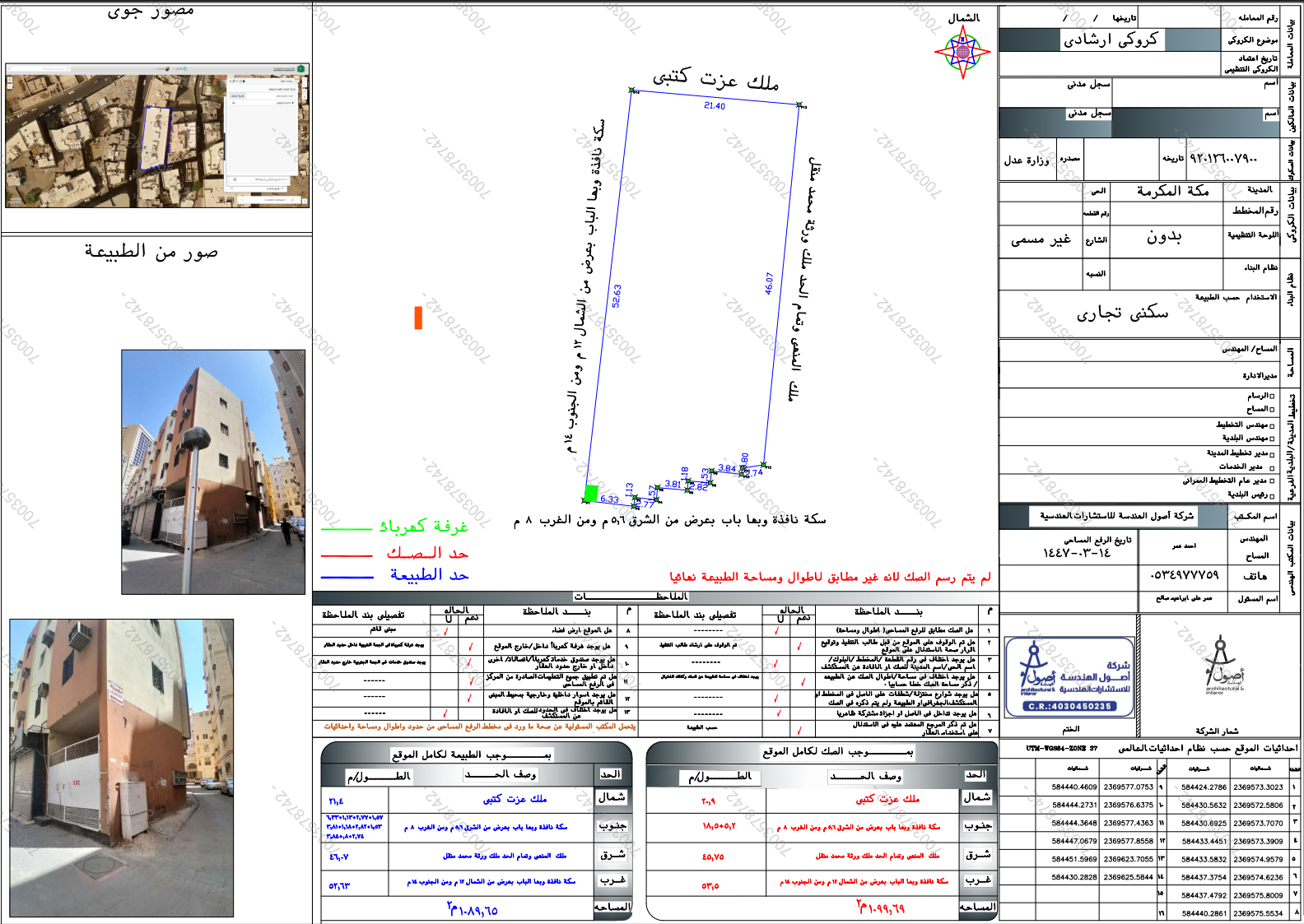Click the field-measured north length ٢١,٤

click(x=337, y=801)
